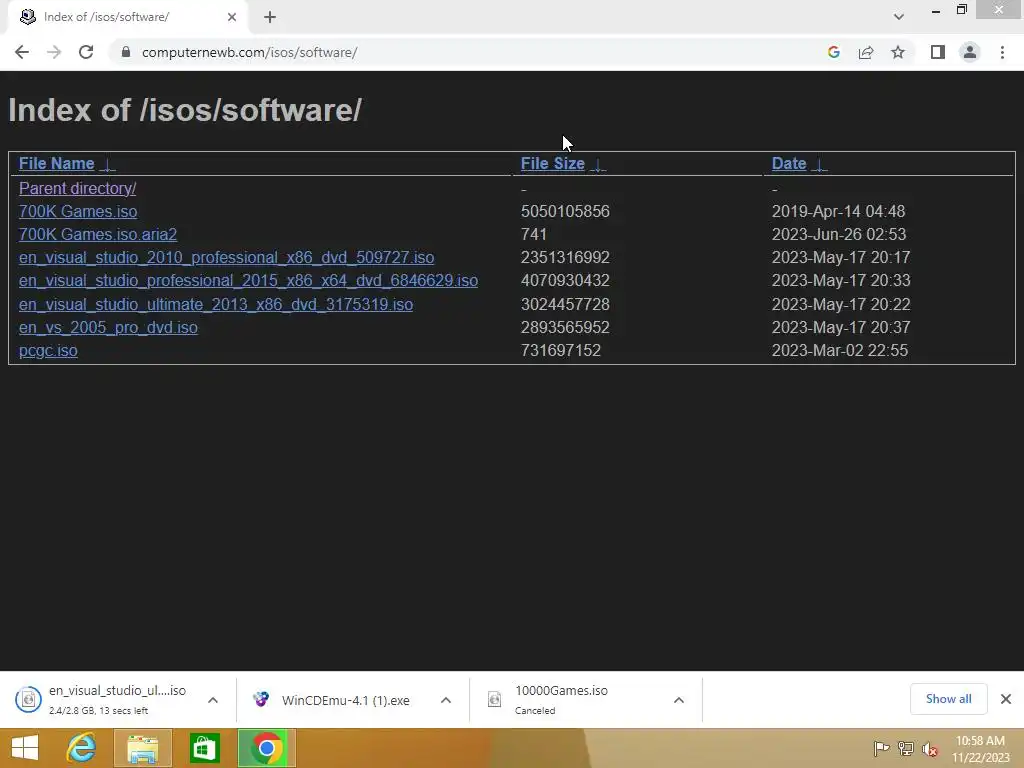Sort listing by File Size
The width and height of the screenshot is (1024, 768).
(552, 163)
